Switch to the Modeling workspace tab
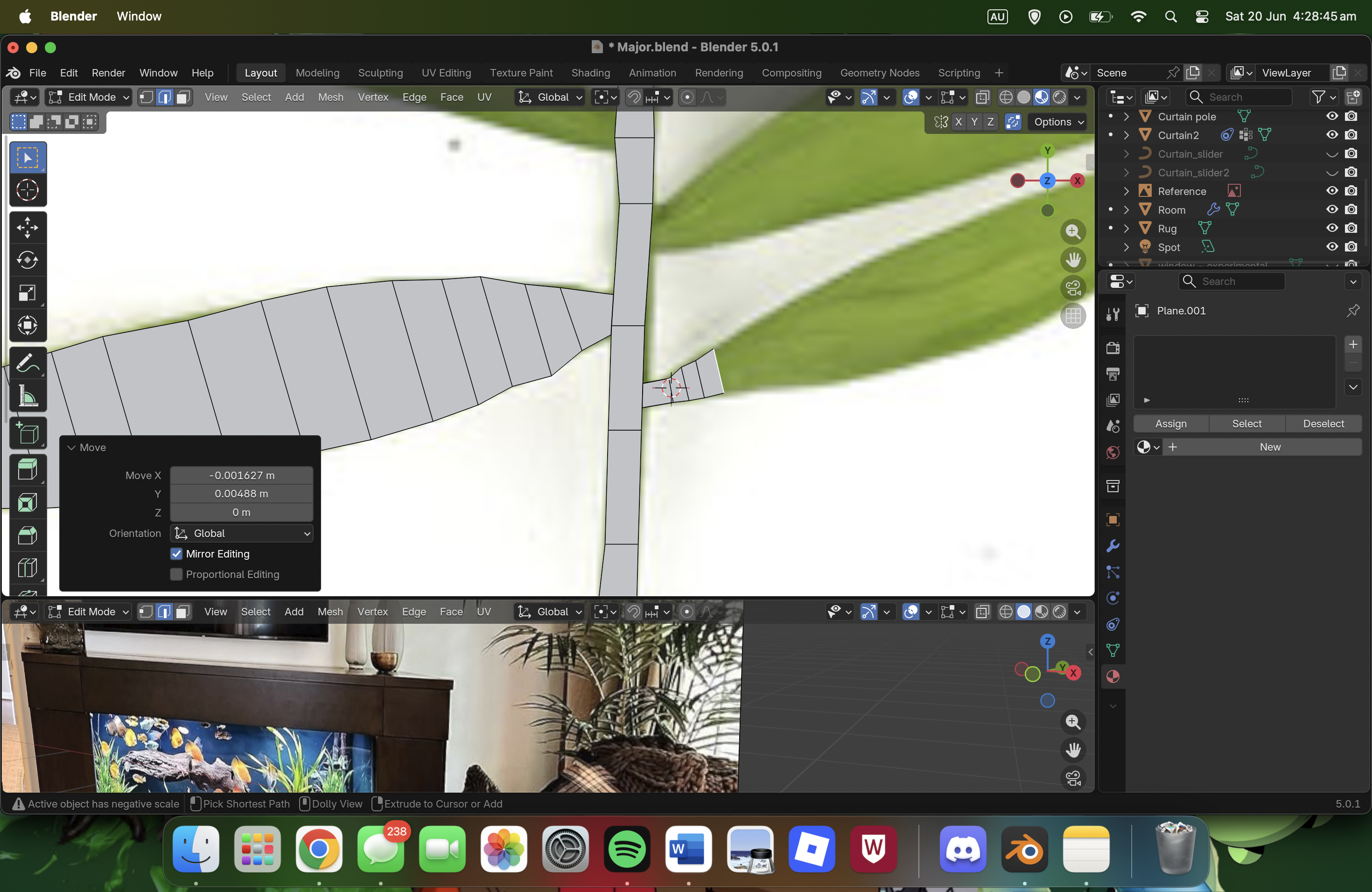The width and height of the screenshot is (1372, 892). tap(318, 73)
